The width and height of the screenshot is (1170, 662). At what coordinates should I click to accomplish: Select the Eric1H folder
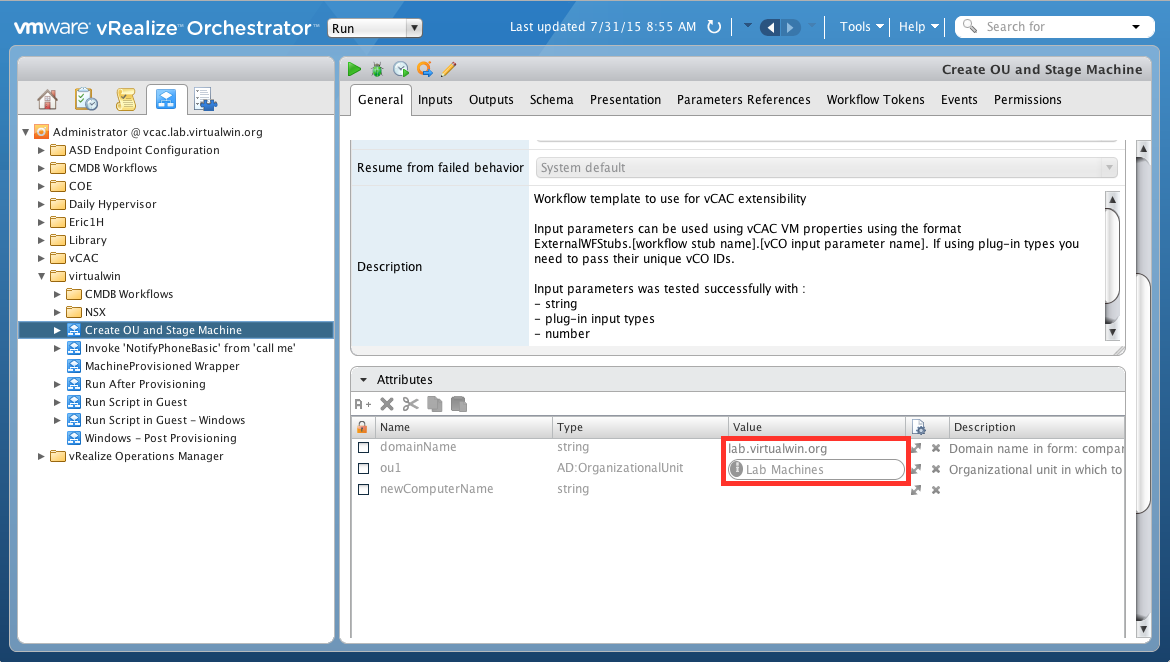pyautogui.click(x=86, y=222)
